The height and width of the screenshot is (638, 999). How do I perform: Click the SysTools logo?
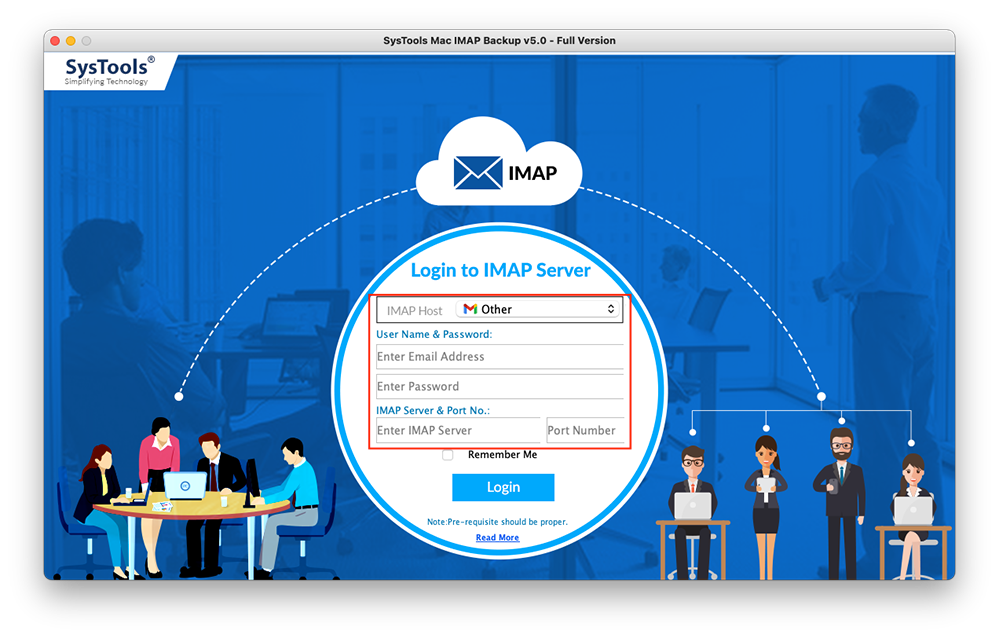click(108, 71)
